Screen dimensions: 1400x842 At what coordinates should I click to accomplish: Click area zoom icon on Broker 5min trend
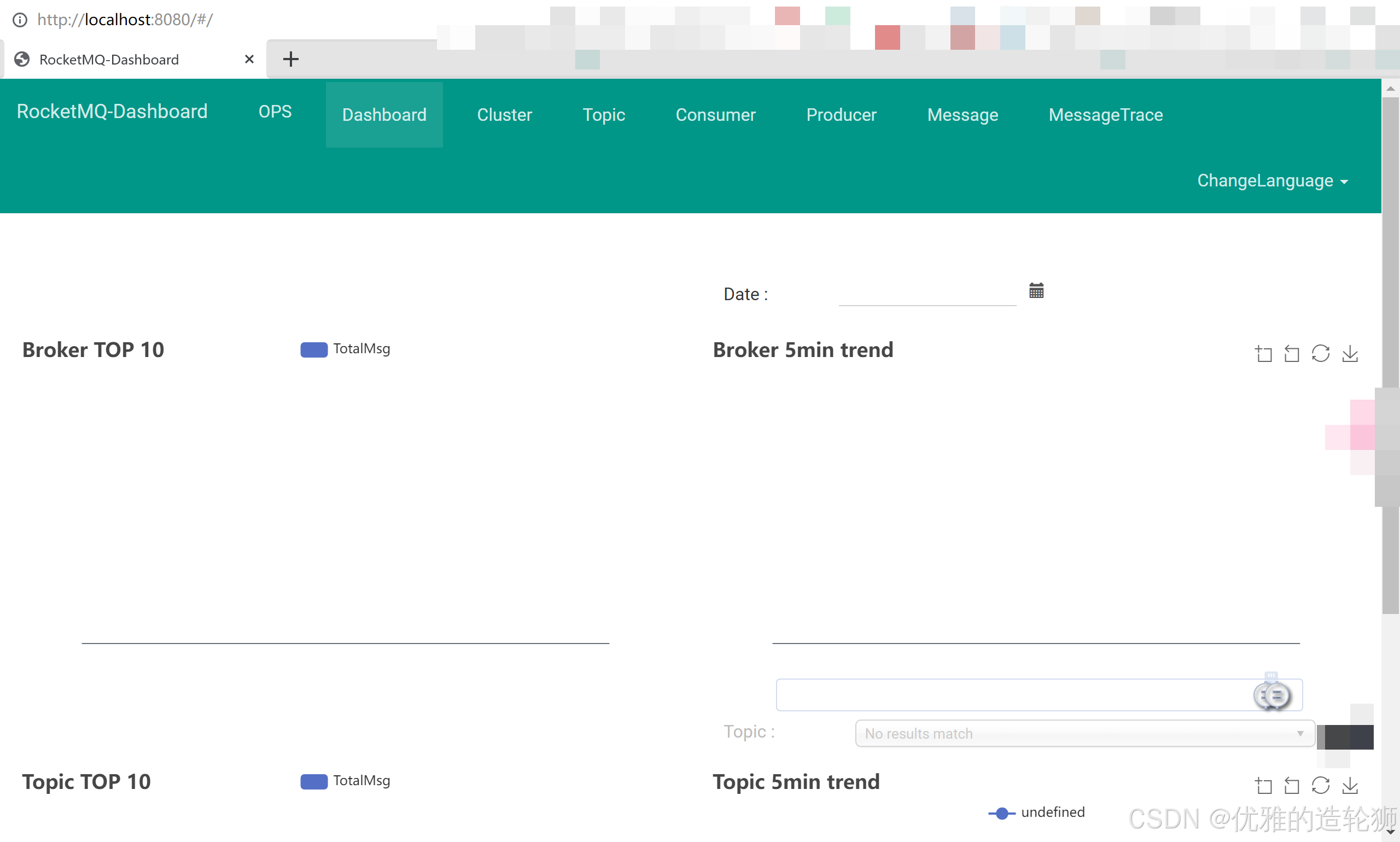coord(1263,354)
